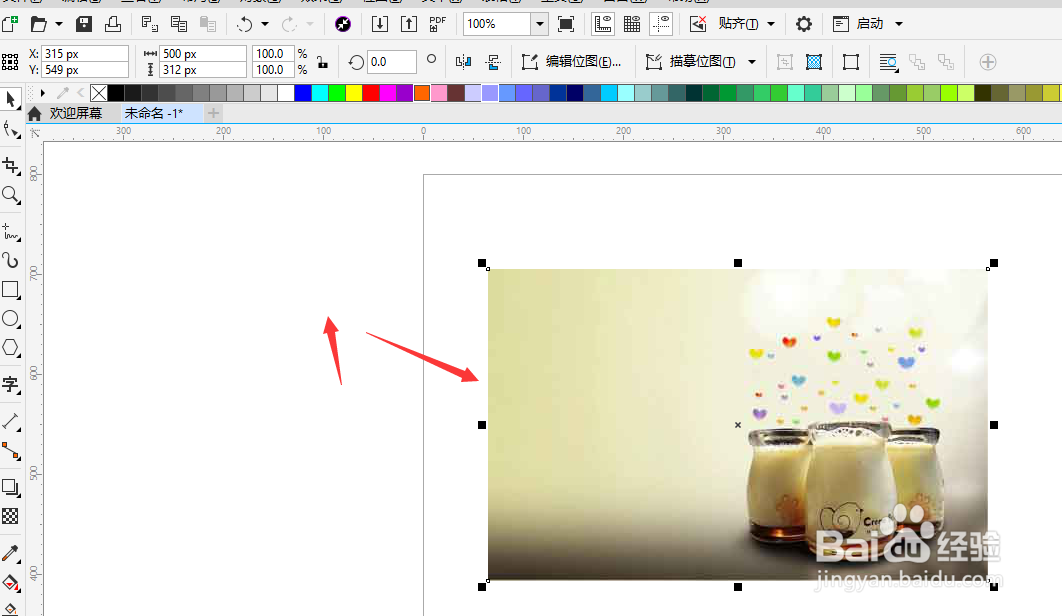The width and height of the screenshot is (1062, 616).
Task: Click the round black search content icon
Action: pos(343,24)
